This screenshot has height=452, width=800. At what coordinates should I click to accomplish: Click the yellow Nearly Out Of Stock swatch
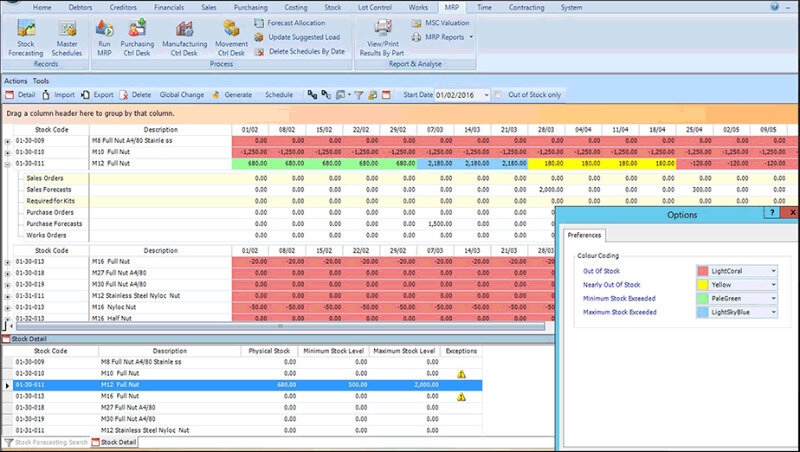(x=704, y=284)
